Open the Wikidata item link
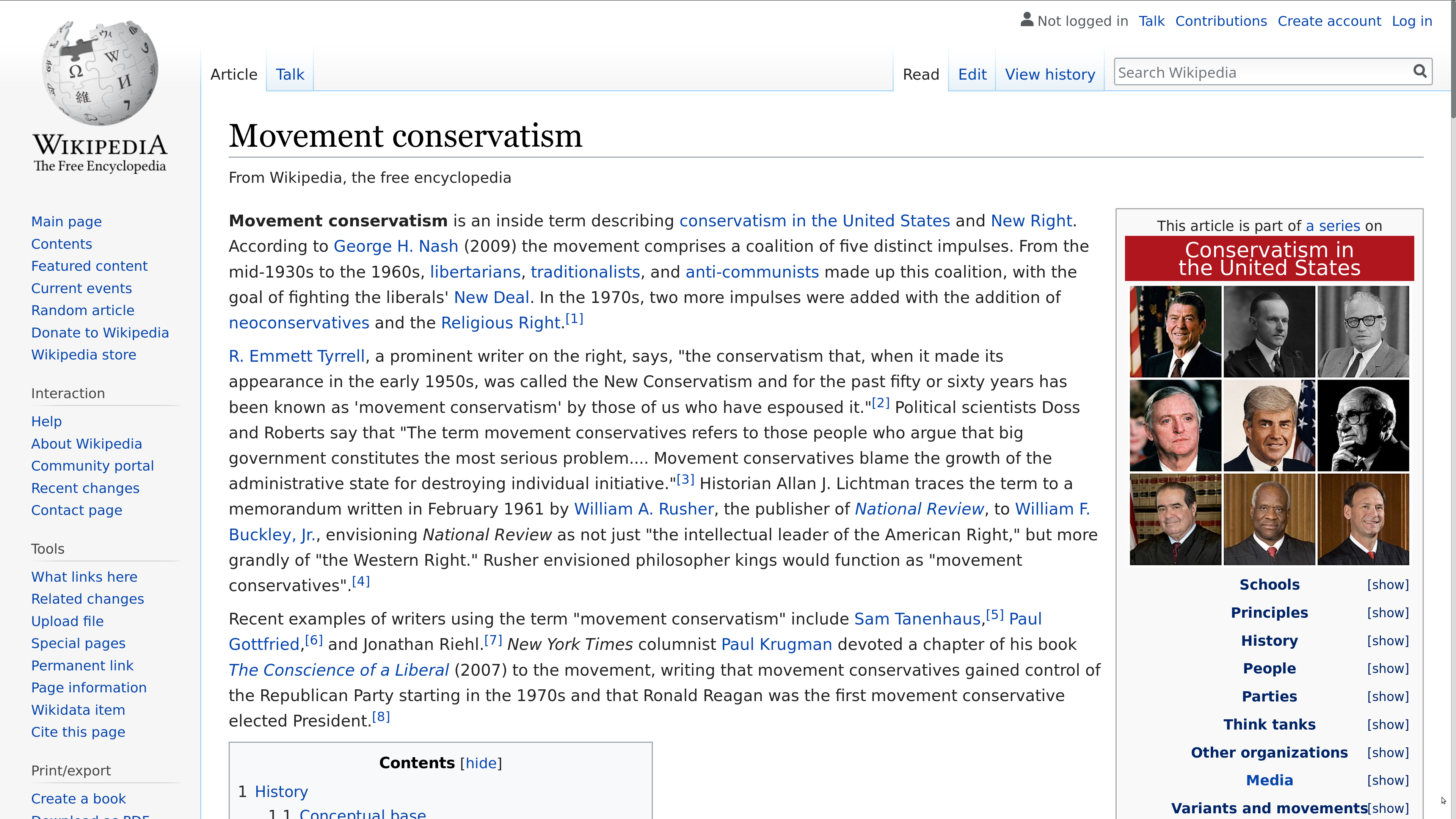 pyautogui.click(x=78, y=710)
